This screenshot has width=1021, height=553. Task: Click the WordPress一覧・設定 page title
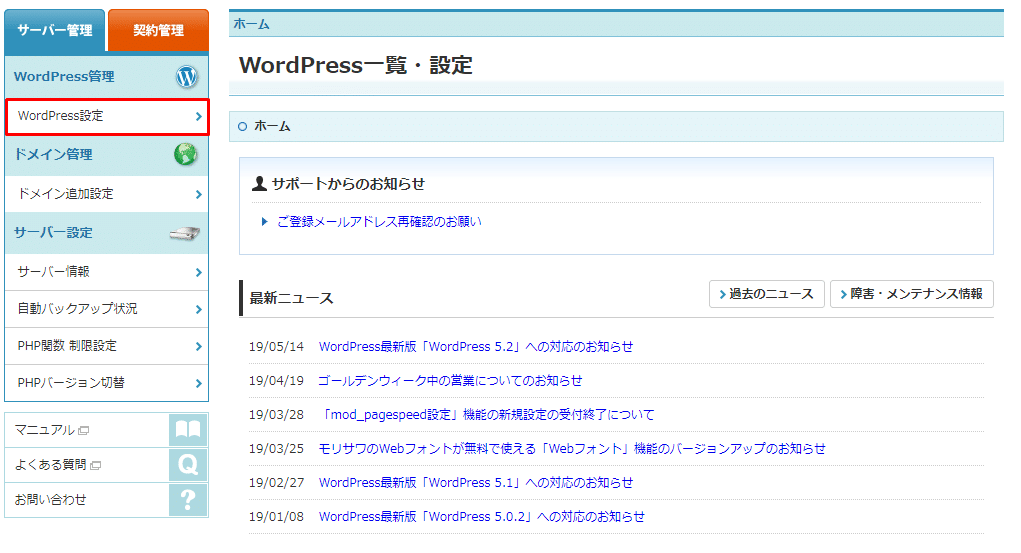pos(356,65)
